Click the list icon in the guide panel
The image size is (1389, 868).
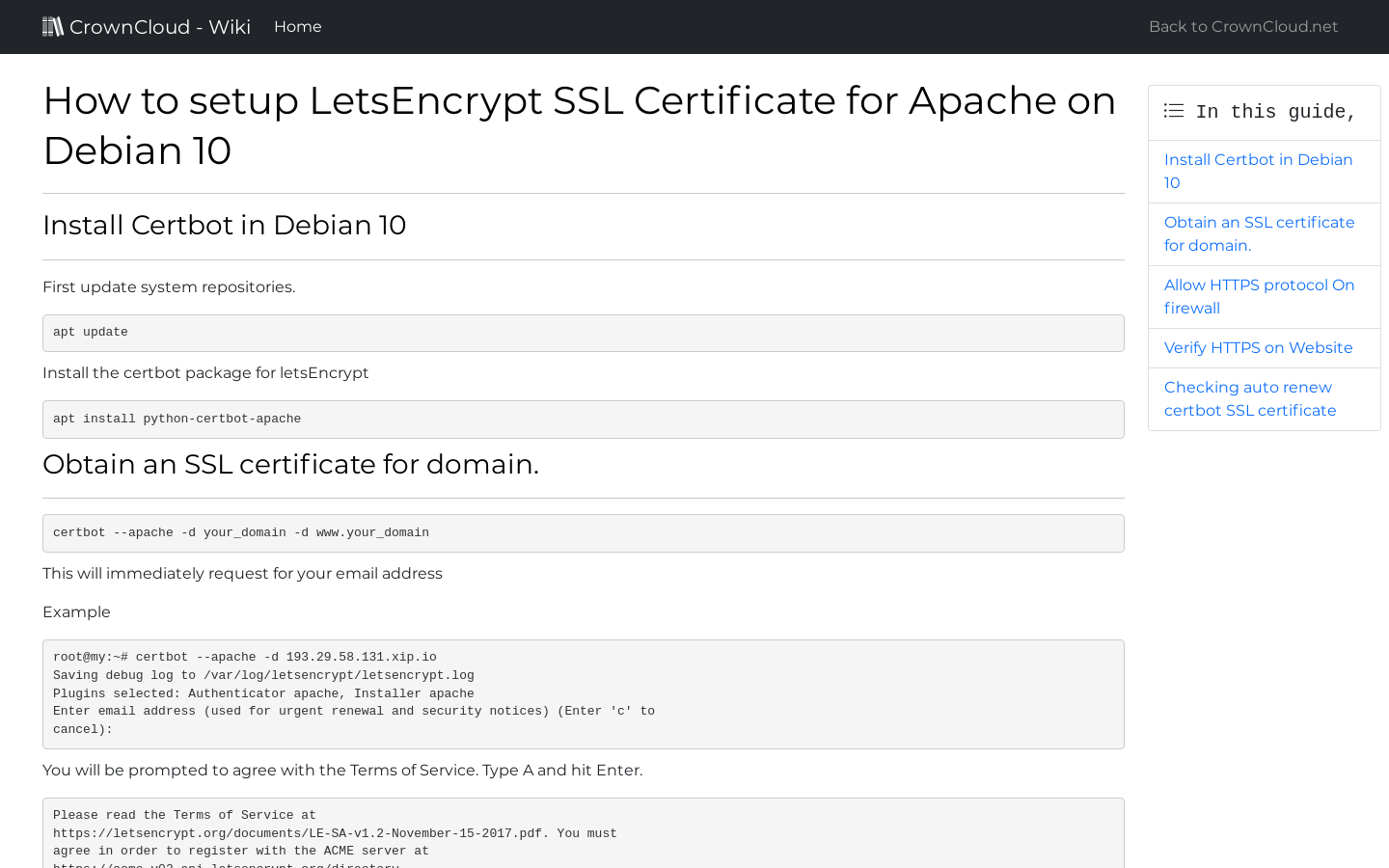[x=1173, y=110]
